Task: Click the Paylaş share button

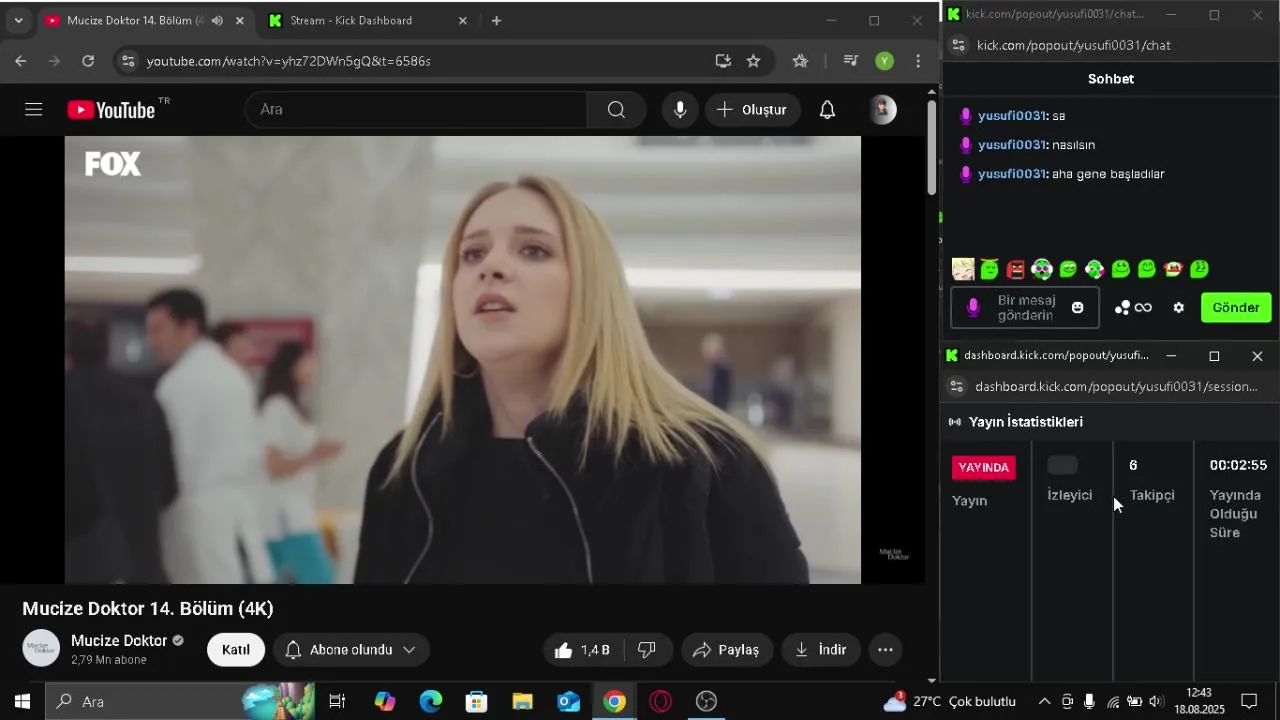Action: [727, 650]
